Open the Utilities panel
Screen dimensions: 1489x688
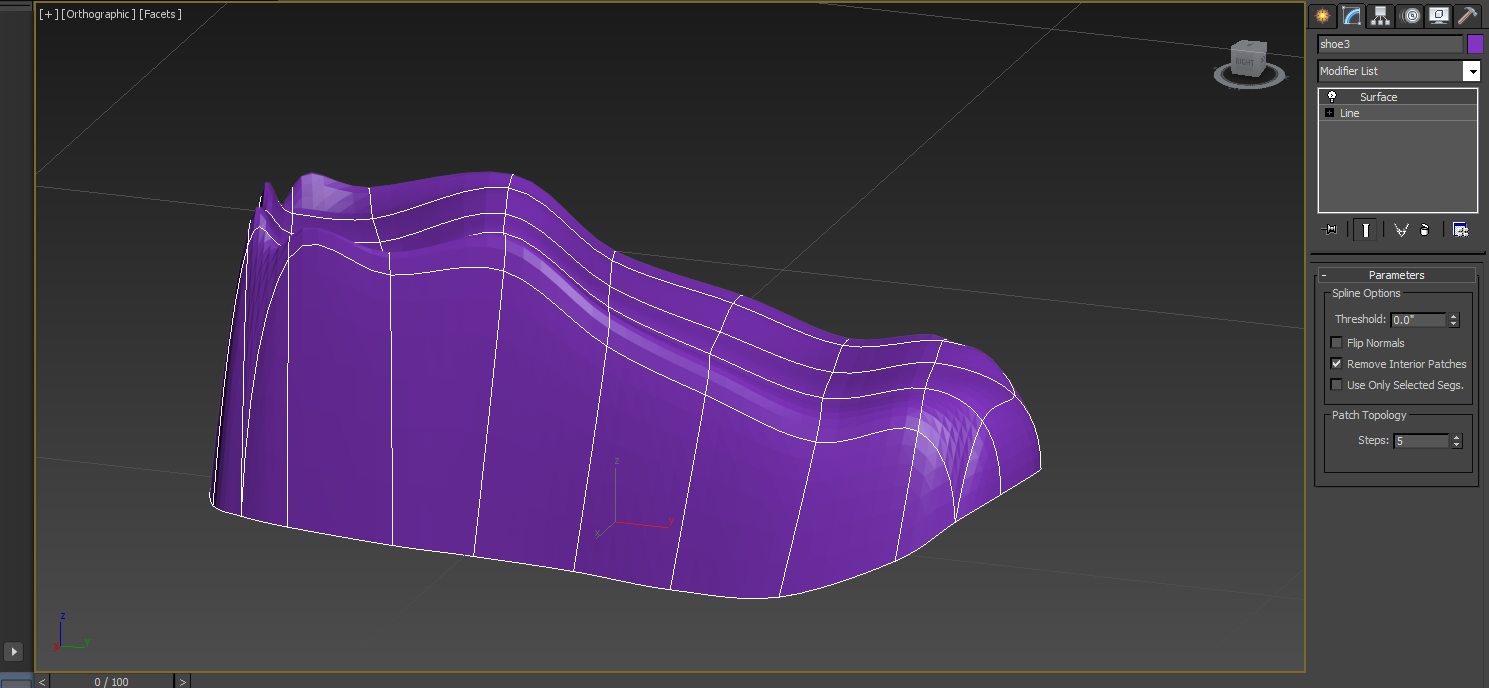click(1467, 15)
